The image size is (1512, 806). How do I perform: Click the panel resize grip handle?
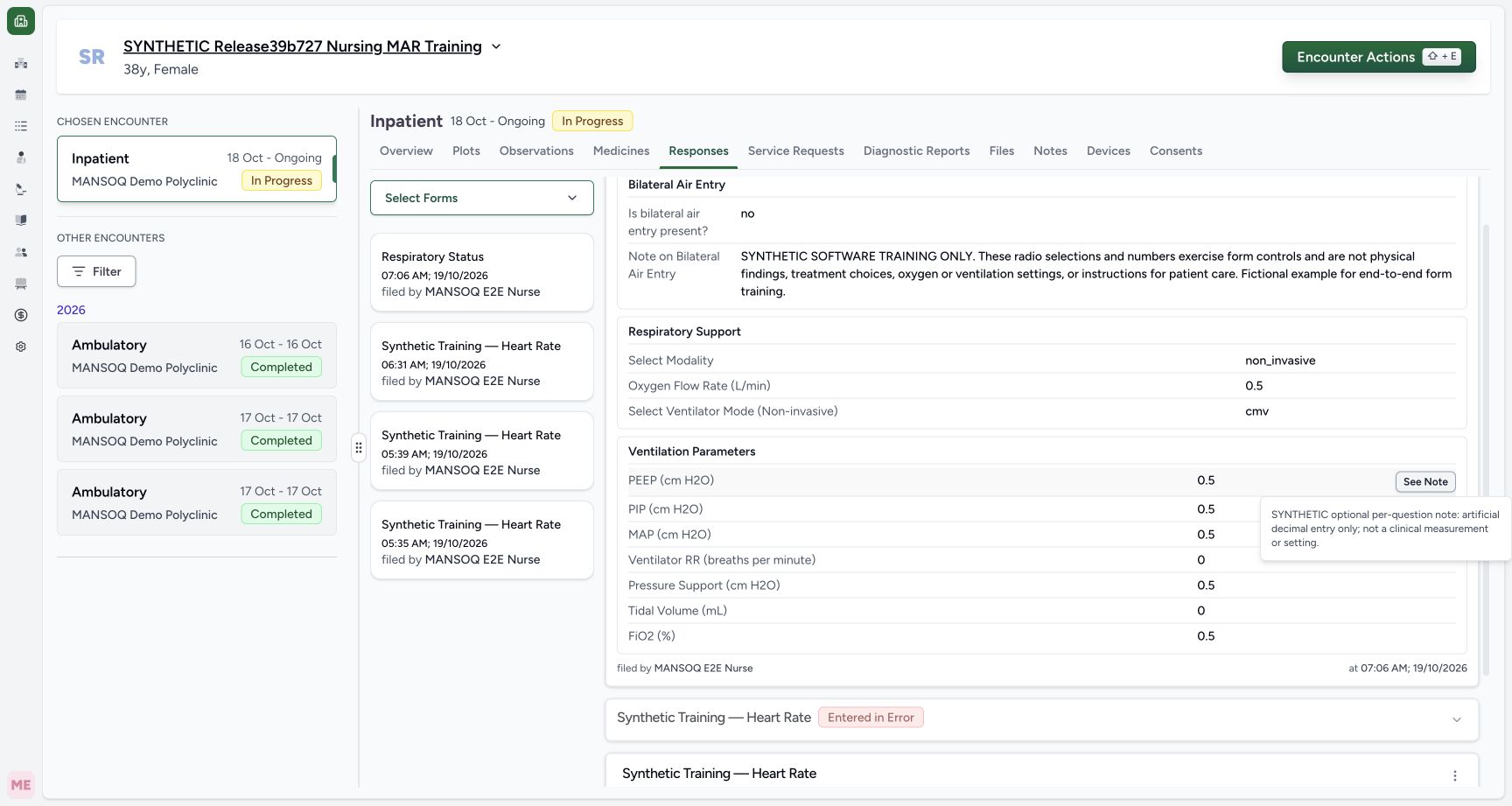(359, 448)
